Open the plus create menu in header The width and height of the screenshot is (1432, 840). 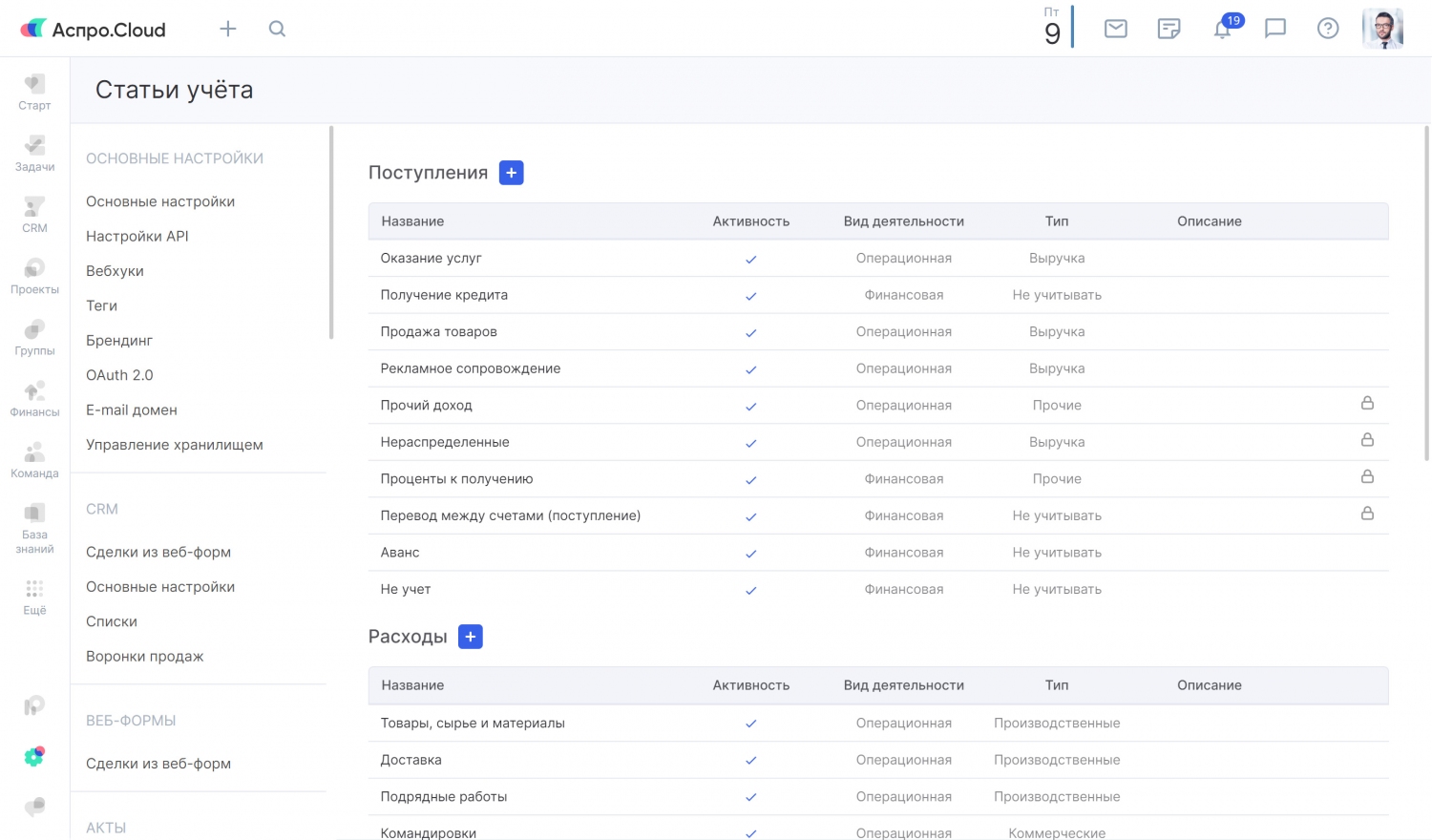pyautogui.click(x=227, y=29)
